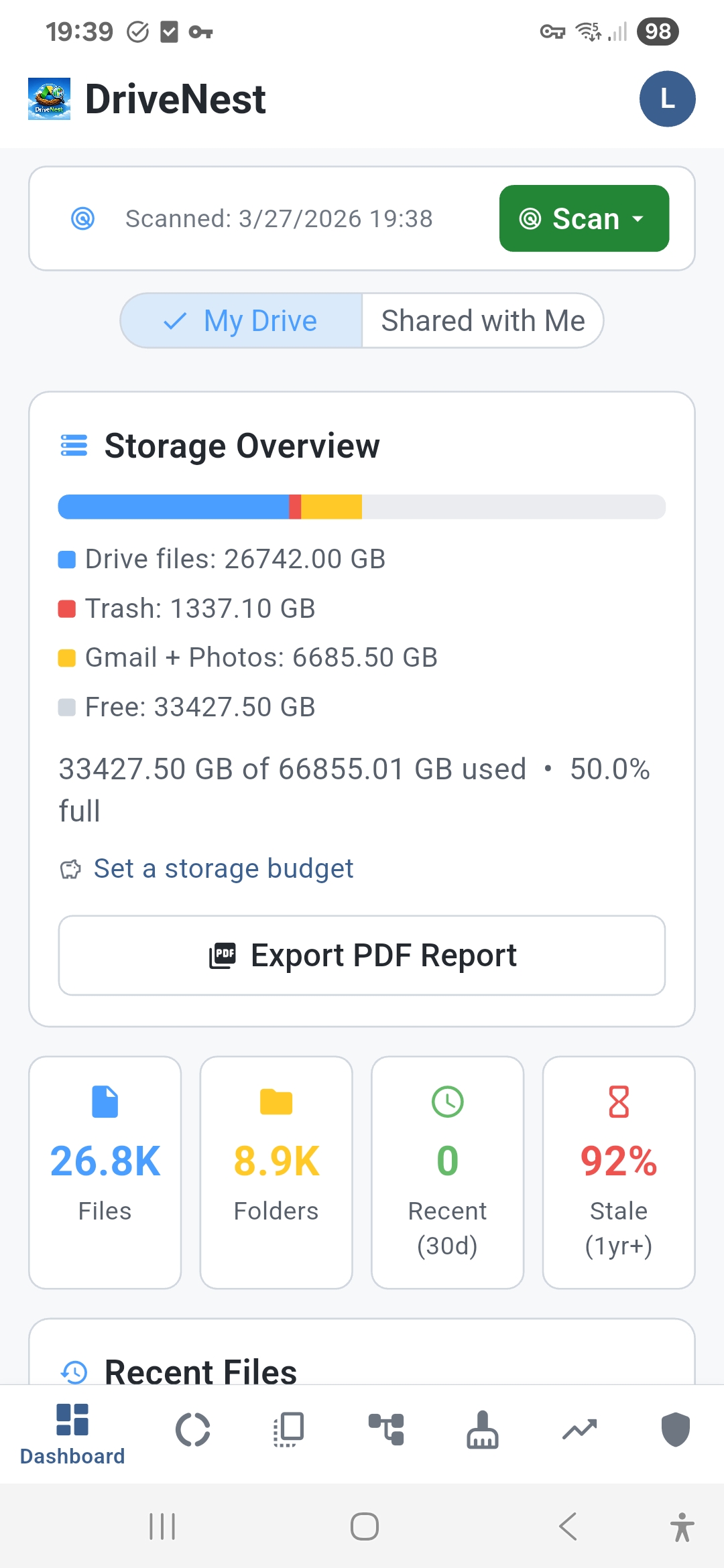
Task: Open the Dashboard tab in bottom navigation
Action: click(72, 1433)
